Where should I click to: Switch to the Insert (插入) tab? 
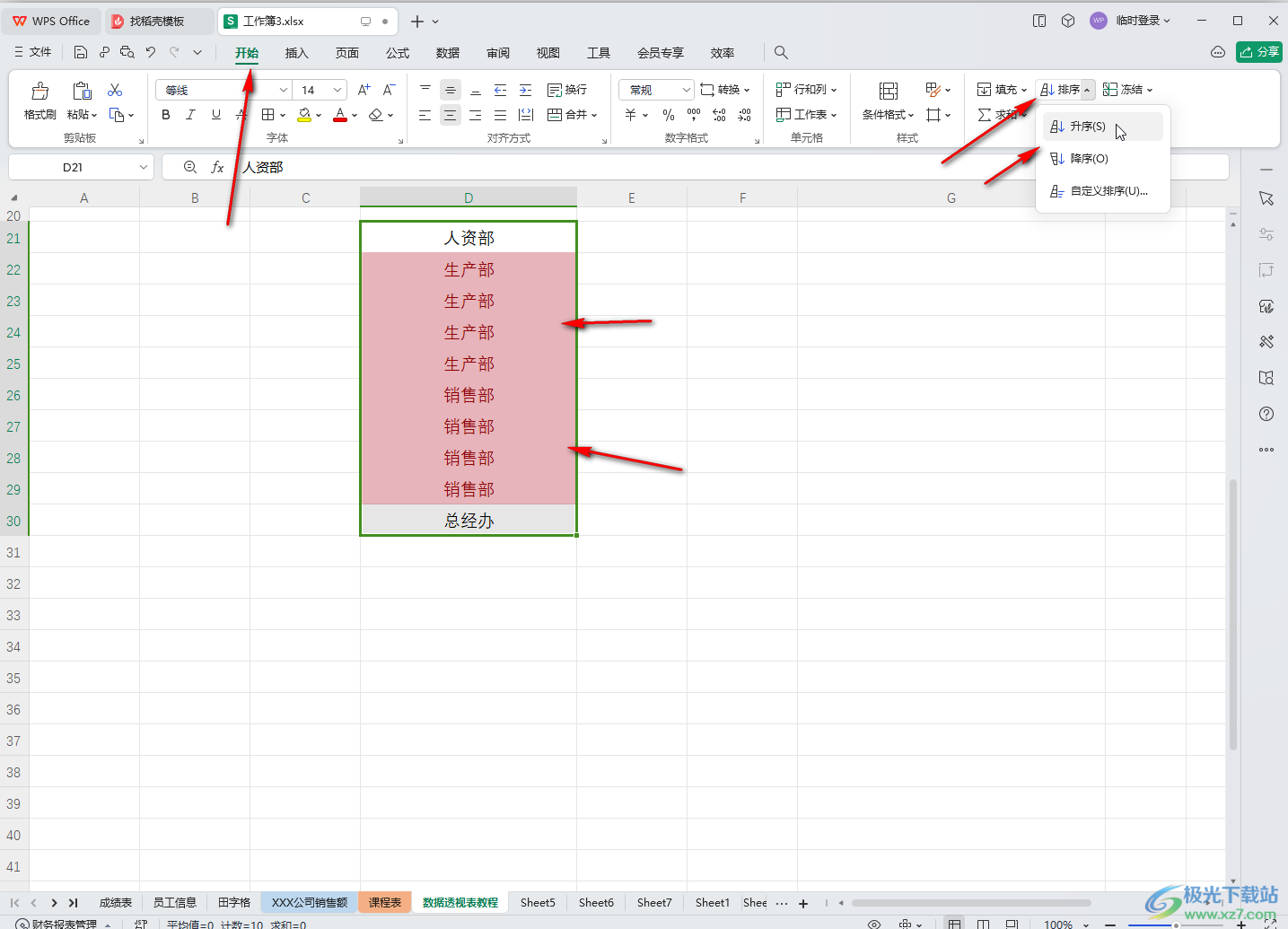[297, 53]
